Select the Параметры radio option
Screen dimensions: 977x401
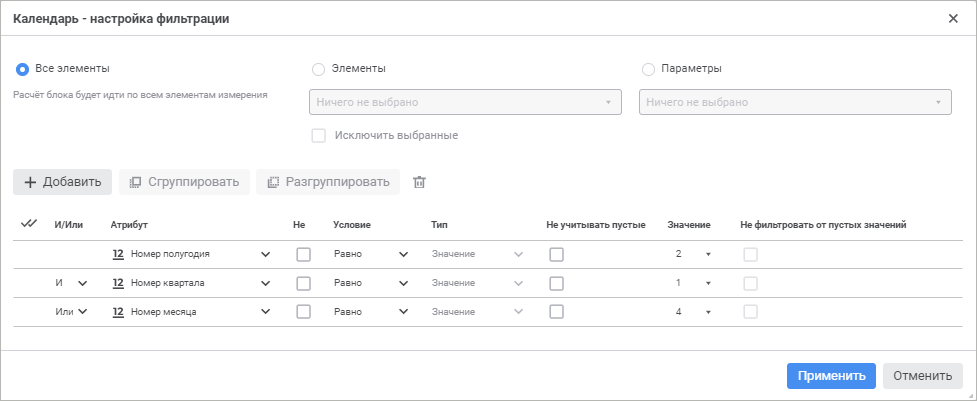pyautogui.click(x=648, y=69)
